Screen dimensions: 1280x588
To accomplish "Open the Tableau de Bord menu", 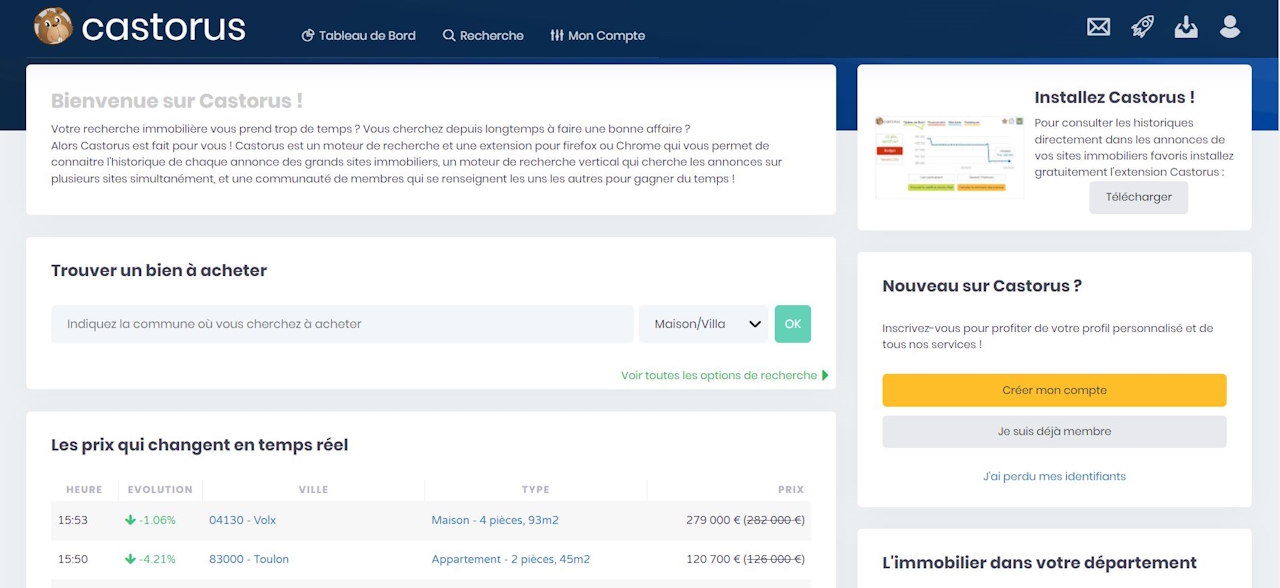I will 358,36.
